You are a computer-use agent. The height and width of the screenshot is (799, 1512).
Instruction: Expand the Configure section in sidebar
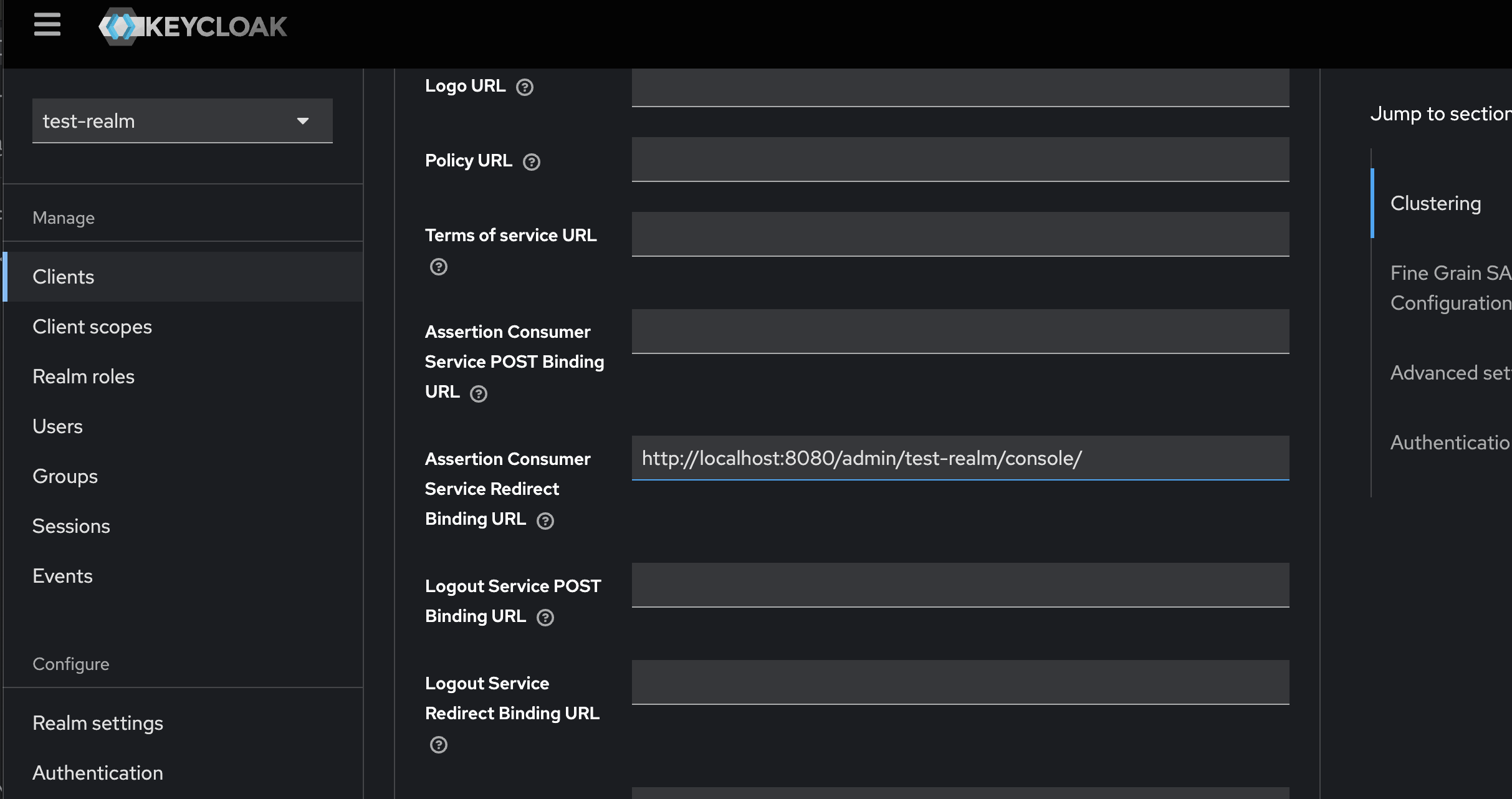(x=71, y=664)
